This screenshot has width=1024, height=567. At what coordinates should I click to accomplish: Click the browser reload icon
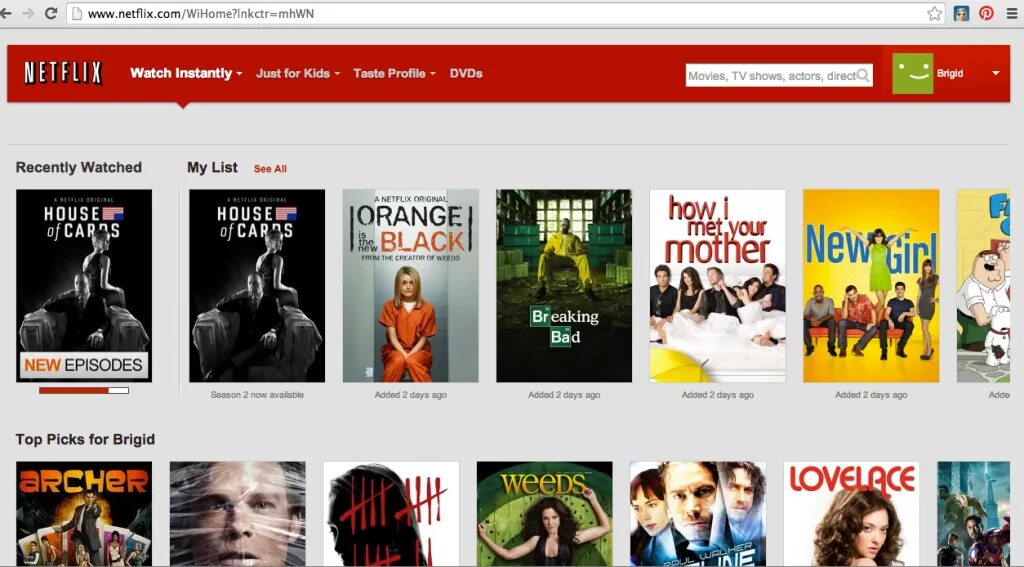[50, 13]
